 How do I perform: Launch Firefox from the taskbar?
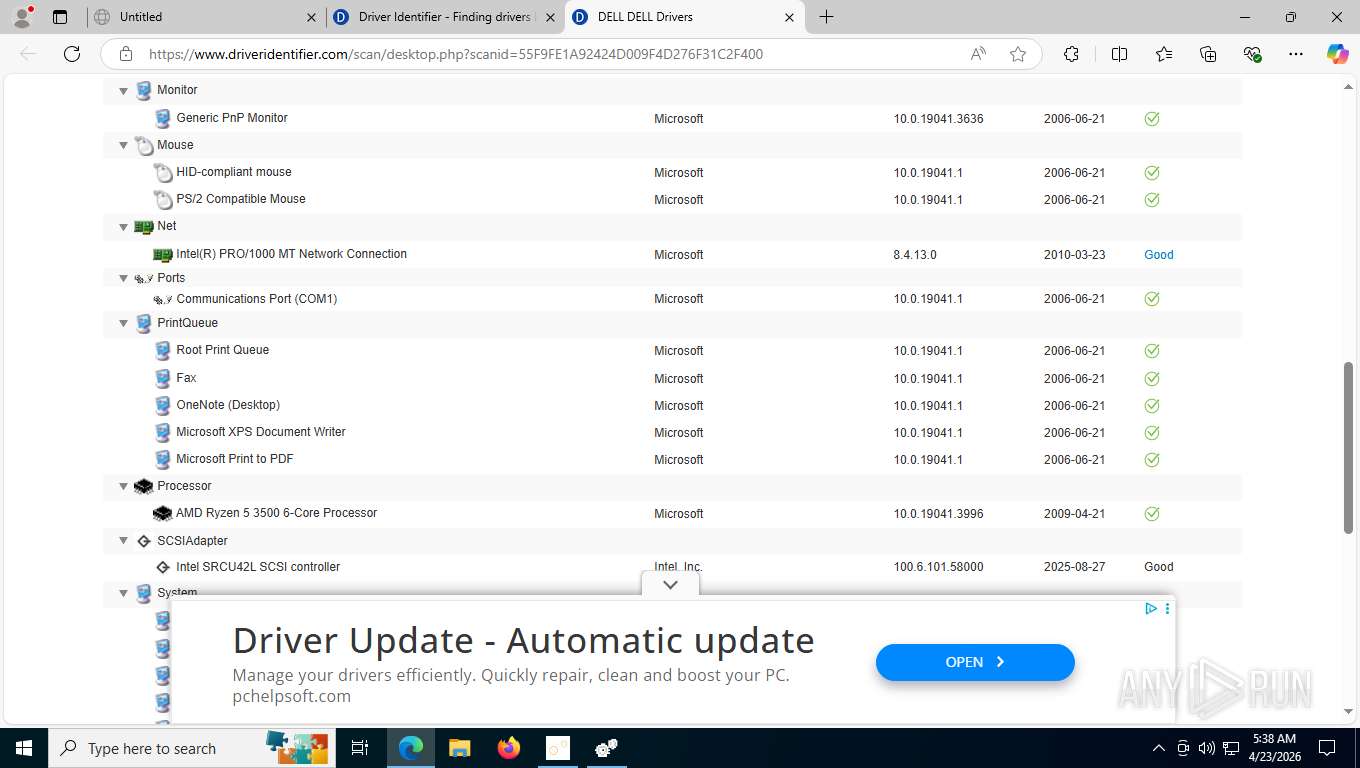tap(509, 748)
